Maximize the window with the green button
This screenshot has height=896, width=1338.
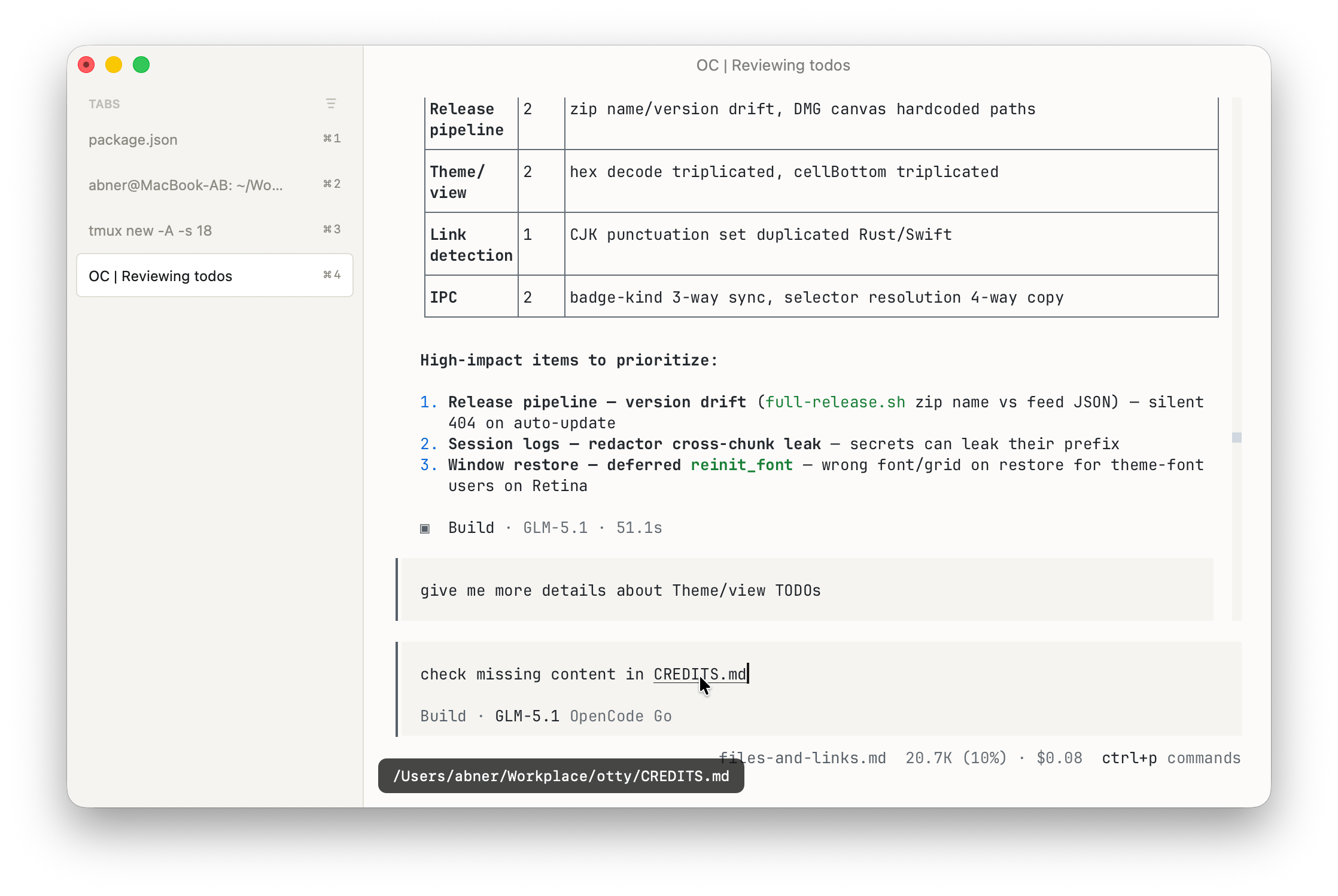[x=141, y=65]
